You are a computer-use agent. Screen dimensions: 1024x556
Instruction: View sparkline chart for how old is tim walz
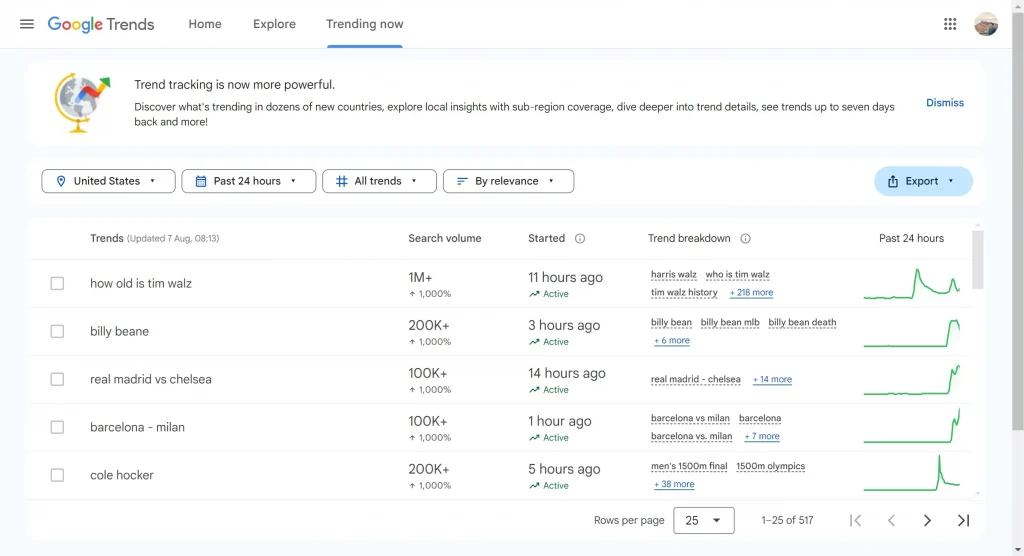click(x=912, y=284)
